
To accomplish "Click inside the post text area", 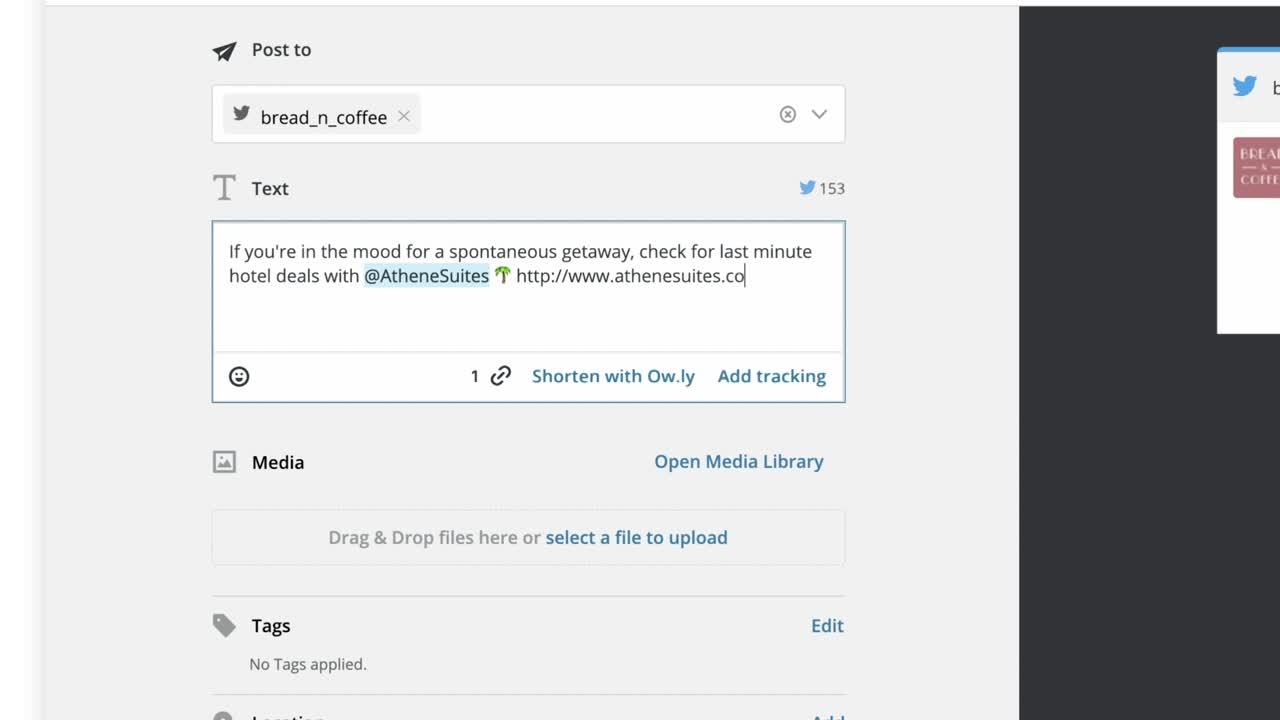I will coord(528,315).
